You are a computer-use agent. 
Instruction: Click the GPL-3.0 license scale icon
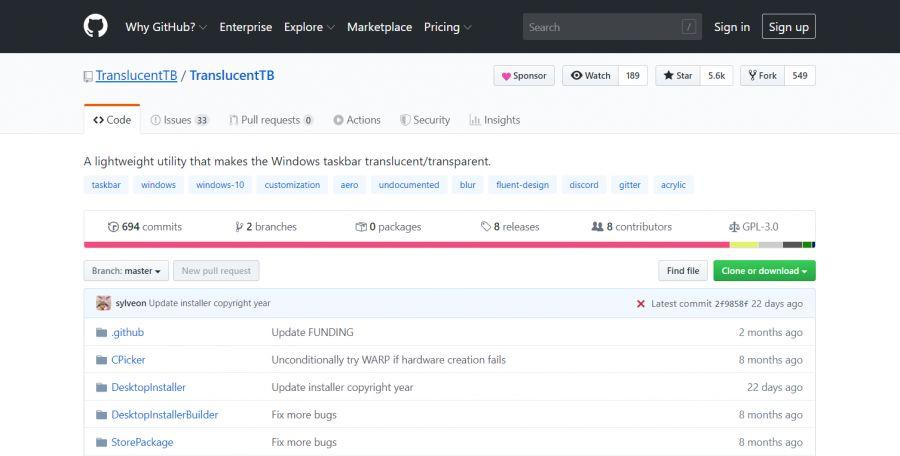735,227
